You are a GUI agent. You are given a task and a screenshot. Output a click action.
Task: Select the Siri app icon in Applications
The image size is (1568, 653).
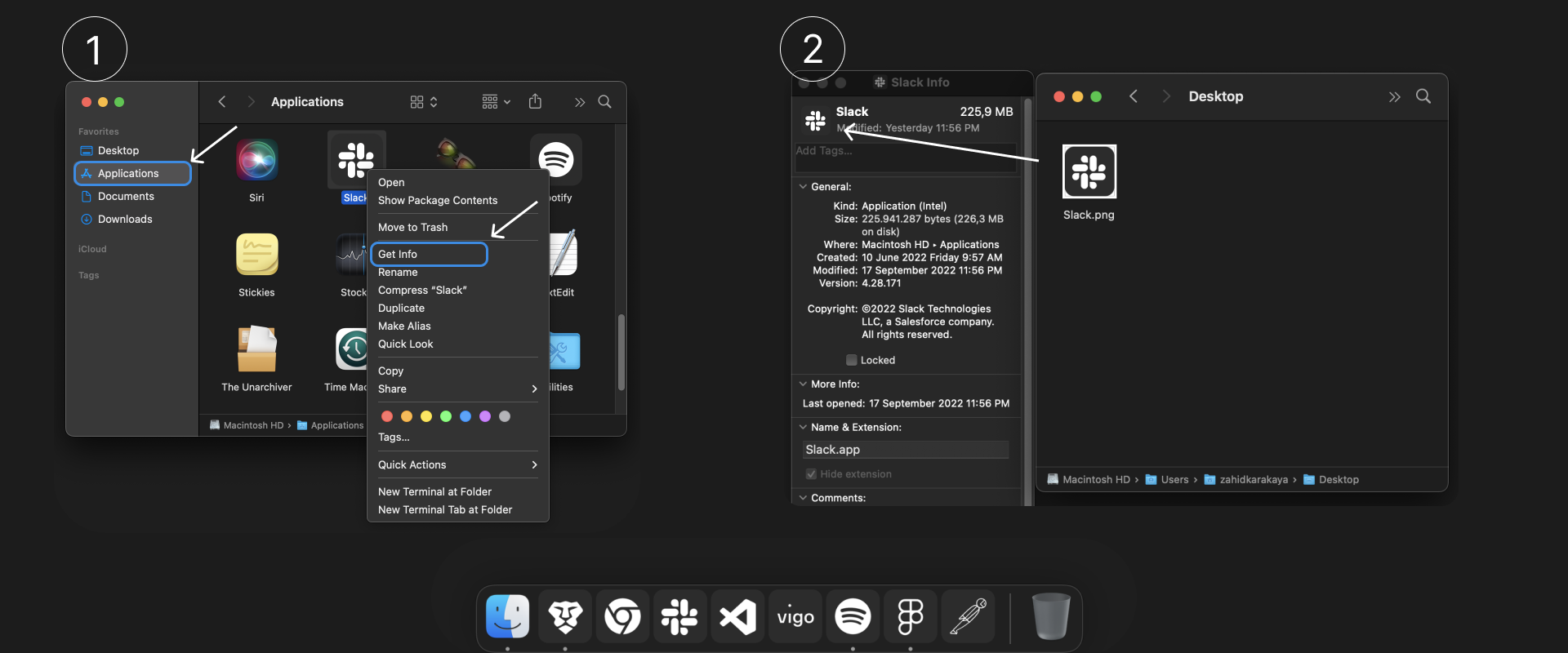coord(256,160)
